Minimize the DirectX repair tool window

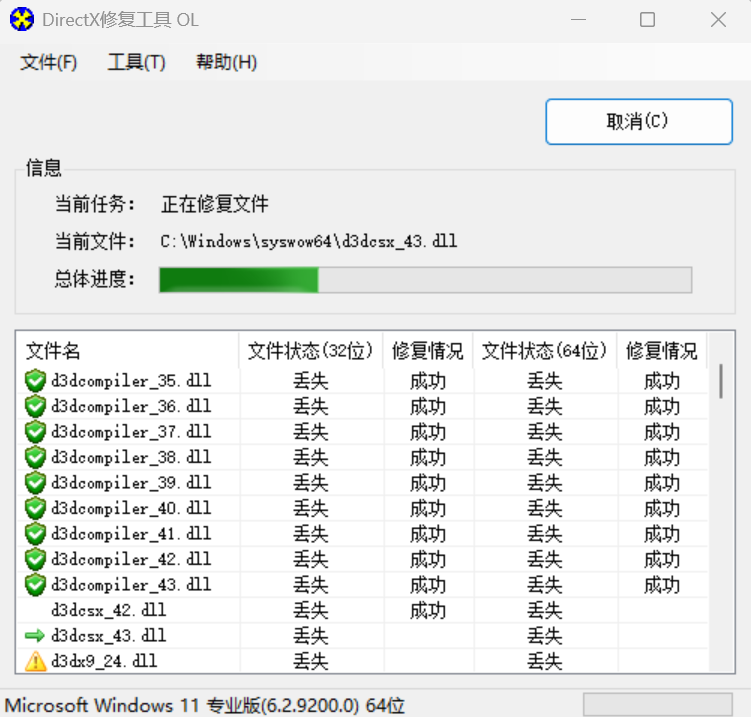click(x=579, y=20)
